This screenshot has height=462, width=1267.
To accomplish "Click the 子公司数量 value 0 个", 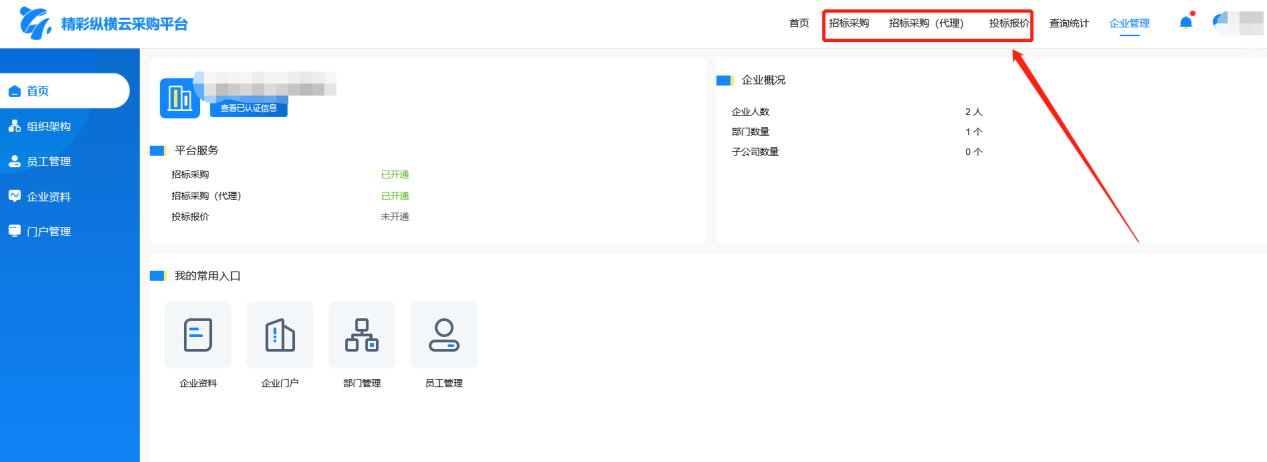I will [974, 152].
